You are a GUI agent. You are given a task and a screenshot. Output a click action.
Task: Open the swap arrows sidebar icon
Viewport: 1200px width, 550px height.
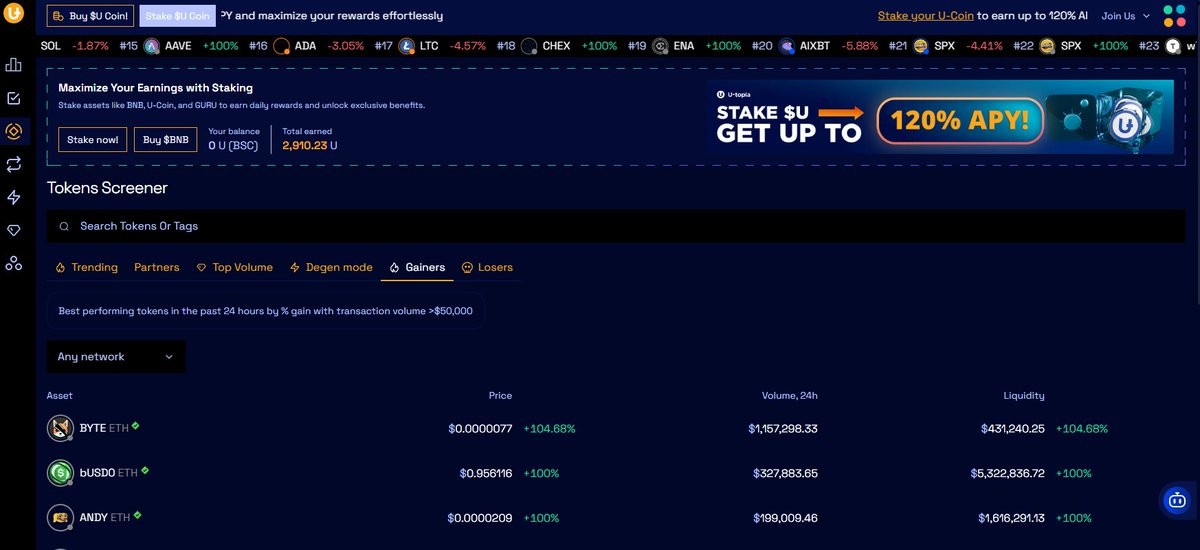(x=14, y=164)
